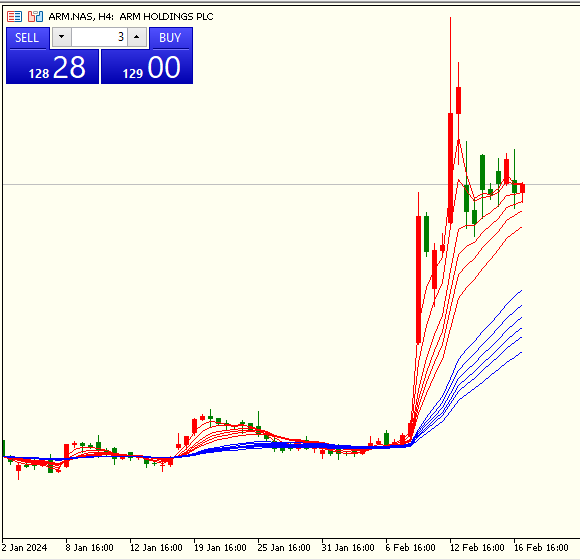This screenshot has height=560, width=580.
Task: Click the 16 Feb 16:00 time marker
Action: click(541, 547)
